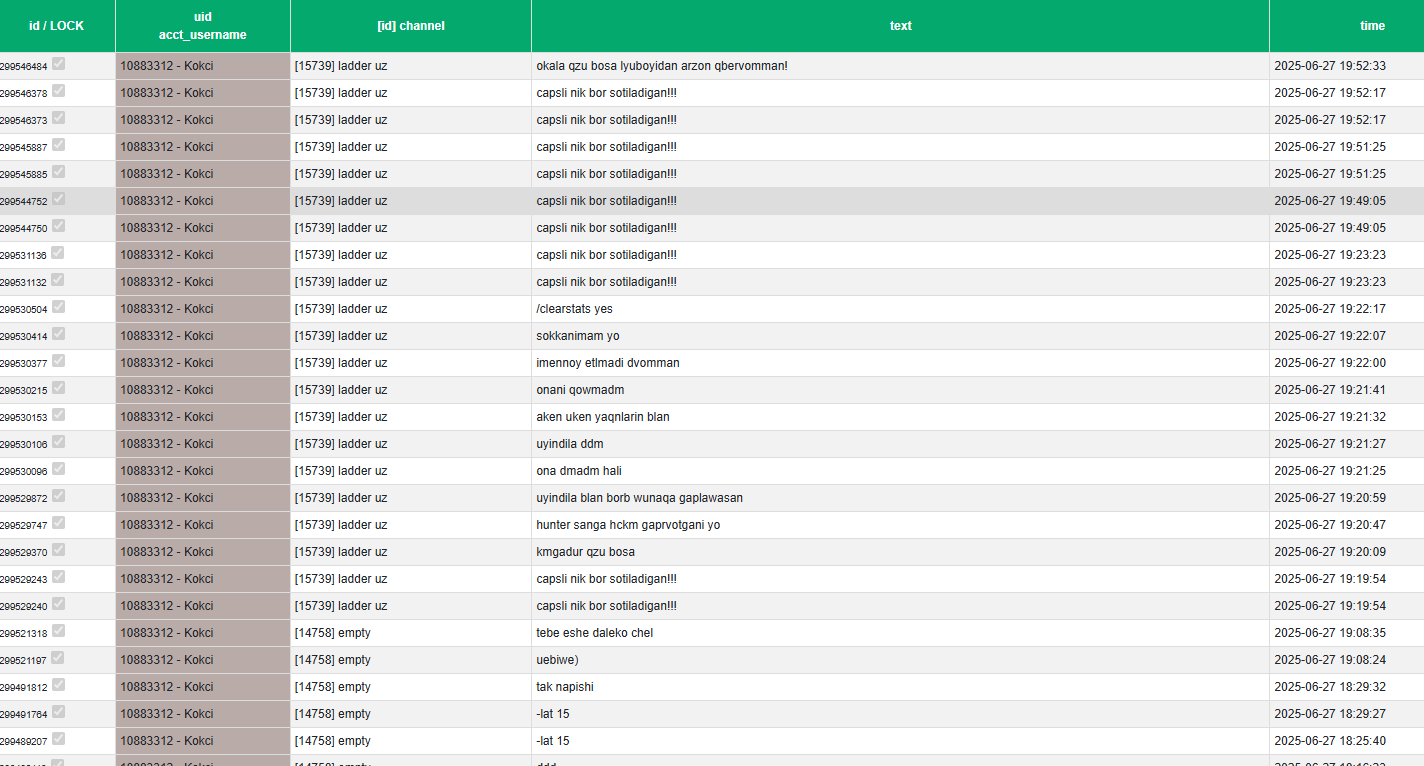This screenshot has width=1424, height=766.
Task: Click the 'uyindila ddm' message
Action: tap(570, 444)
